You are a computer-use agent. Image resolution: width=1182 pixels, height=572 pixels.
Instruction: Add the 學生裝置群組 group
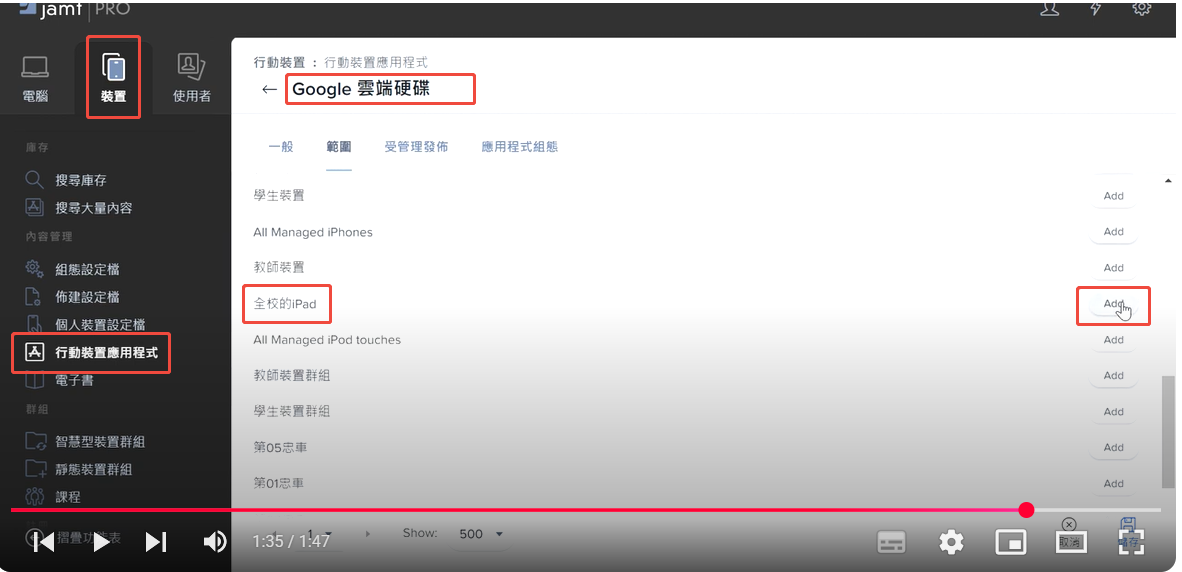[x=1113, y=411]
